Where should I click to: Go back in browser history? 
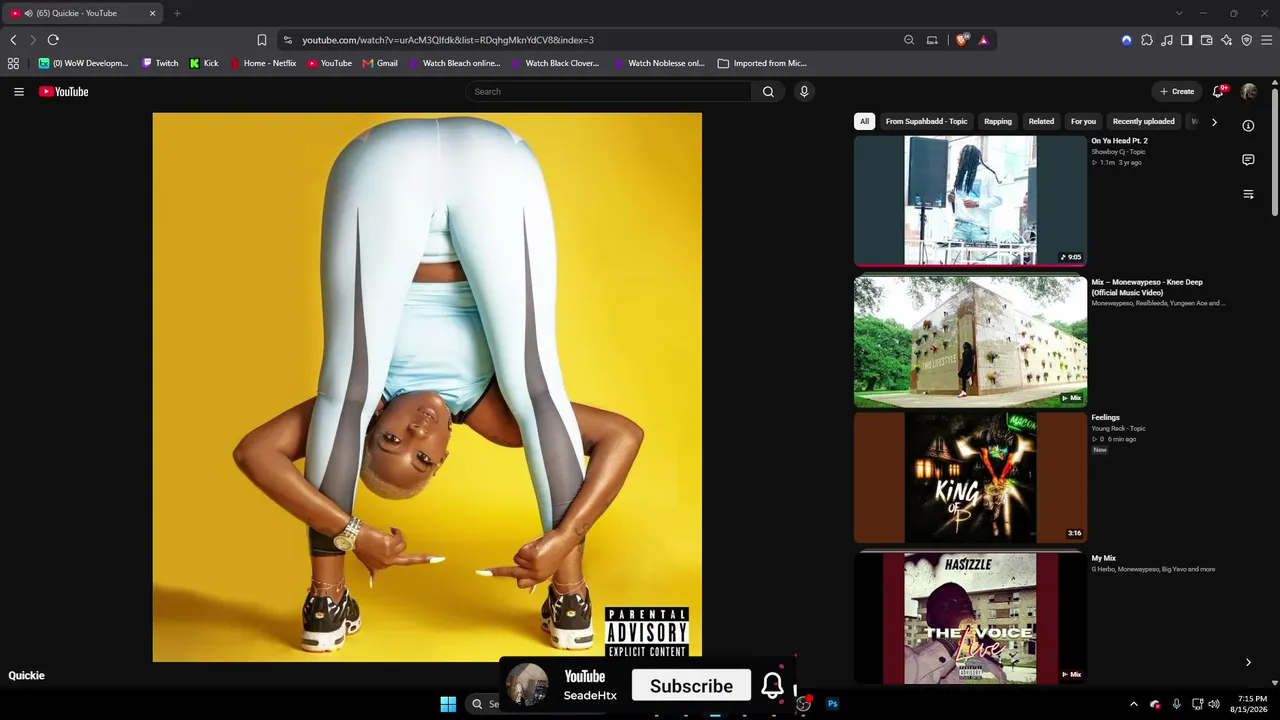tap(13, 40)
